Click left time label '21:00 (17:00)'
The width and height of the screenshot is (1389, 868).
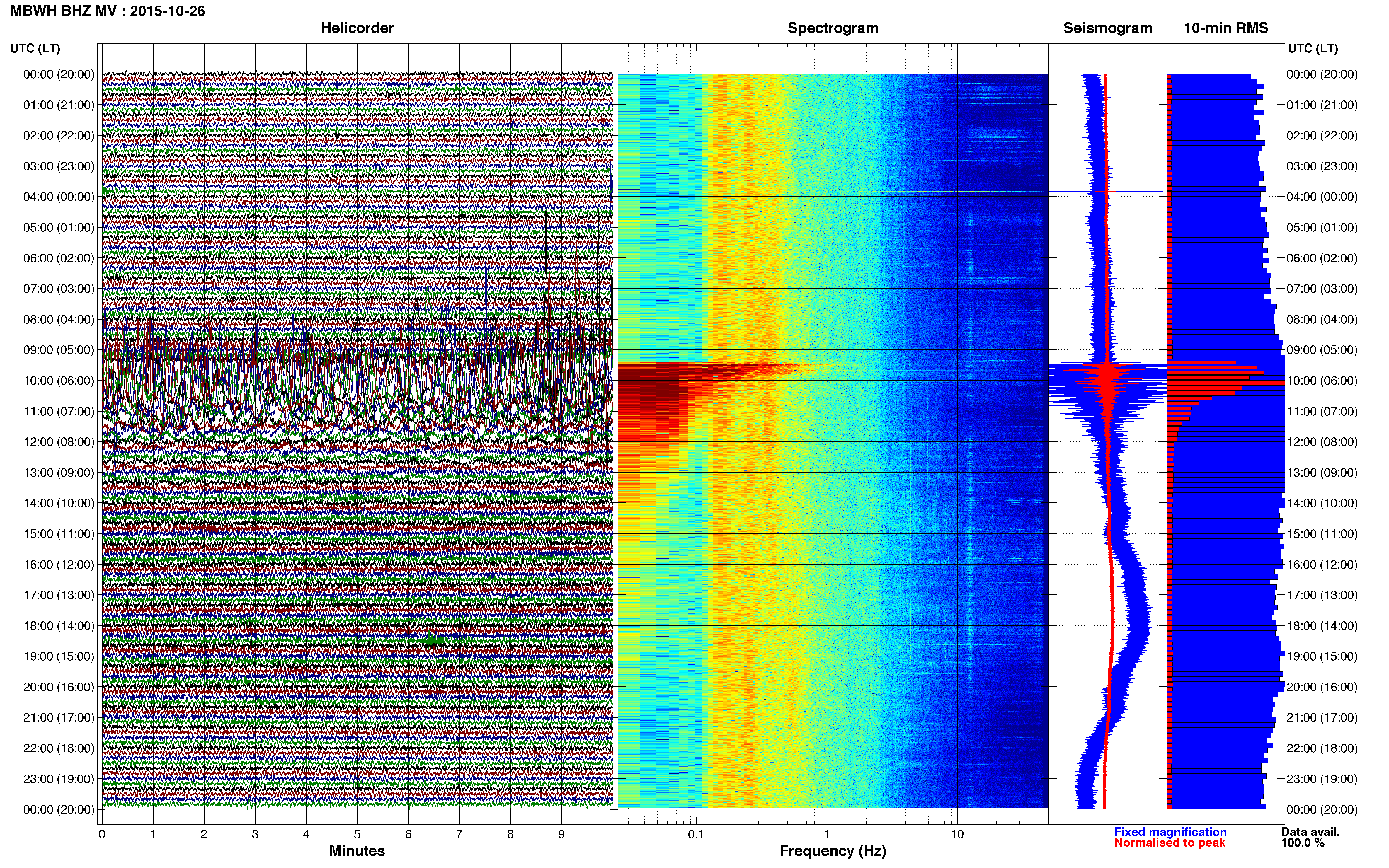(x=59, y=718)
